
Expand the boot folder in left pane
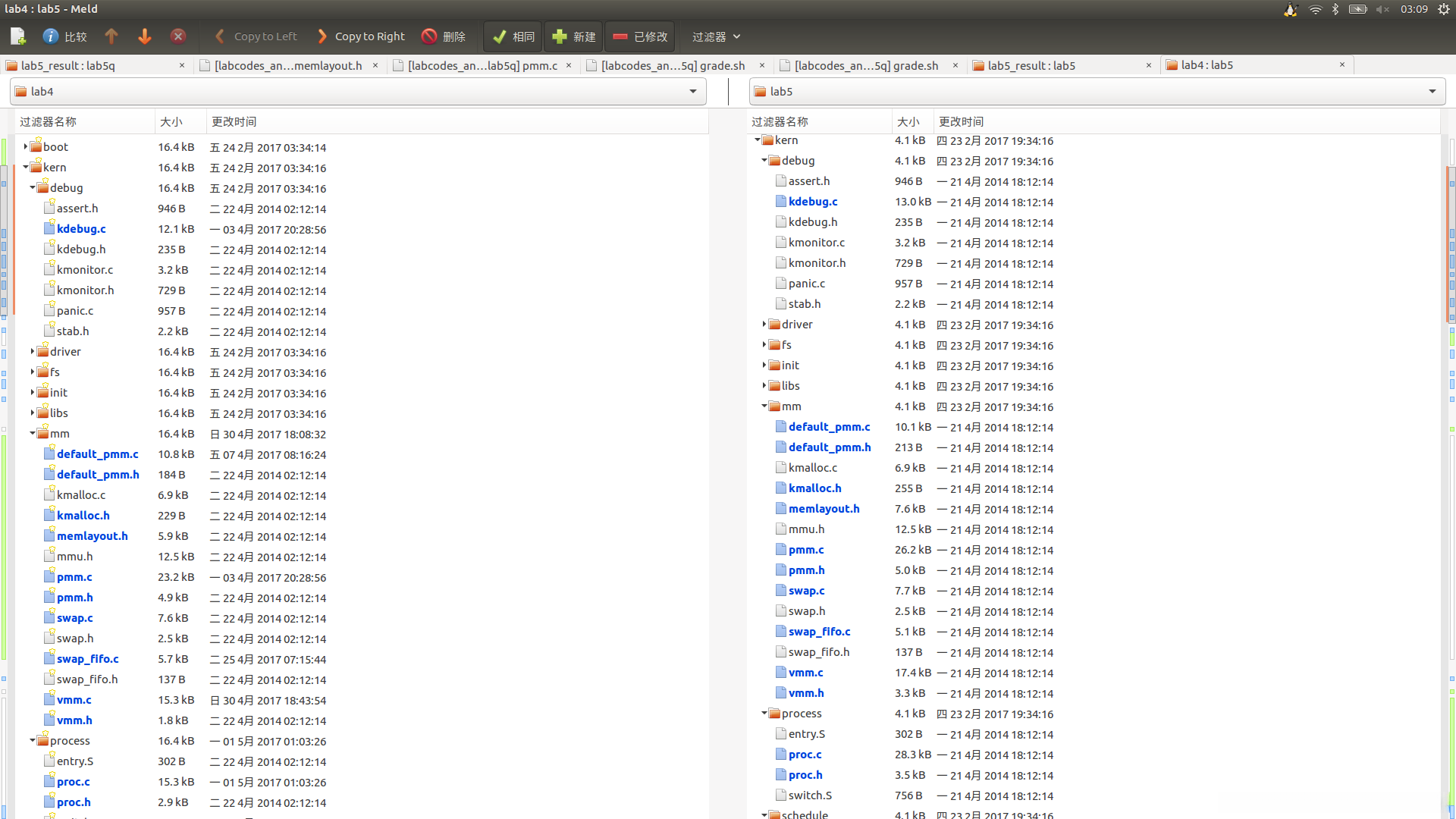tap(26, 147)
